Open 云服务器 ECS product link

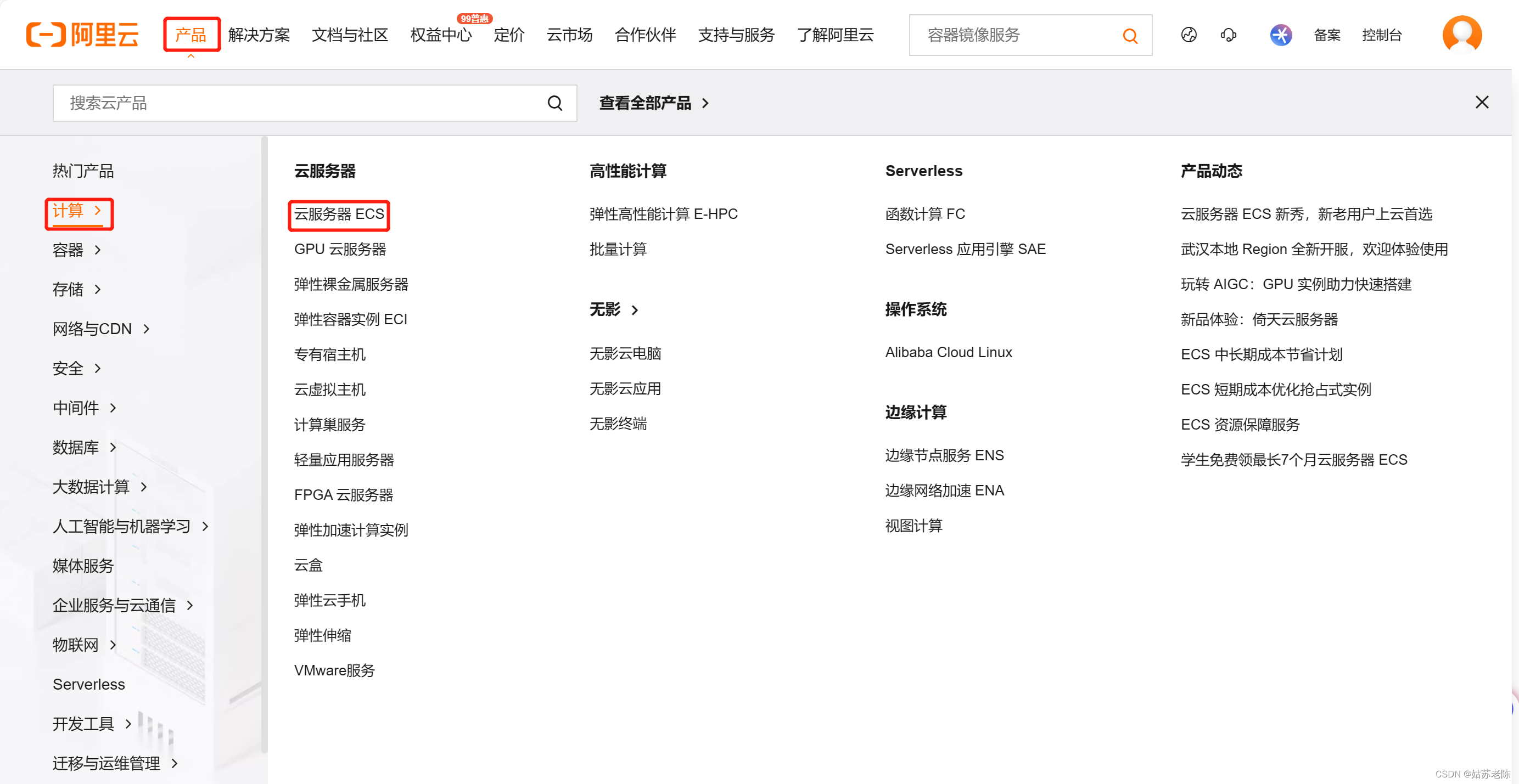tap(339, 214)
